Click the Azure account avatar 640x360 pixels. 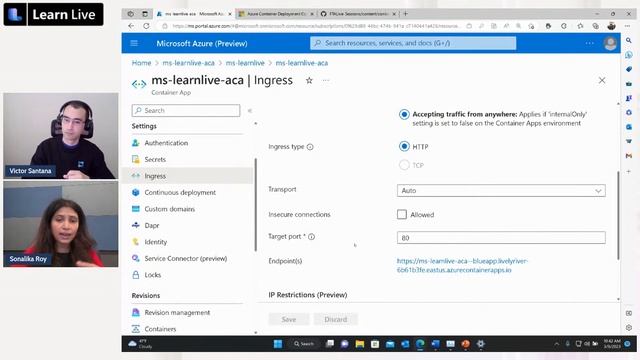(x=610, y=43)
